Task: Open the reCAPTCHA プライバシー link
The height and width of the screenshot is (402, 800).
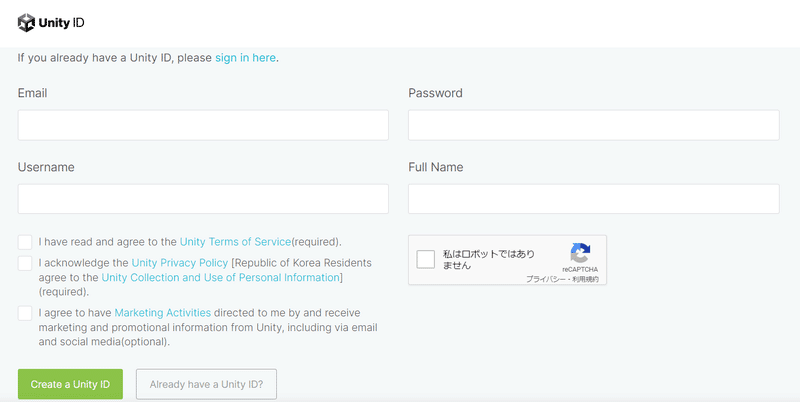Action: (x=547, y=279)
